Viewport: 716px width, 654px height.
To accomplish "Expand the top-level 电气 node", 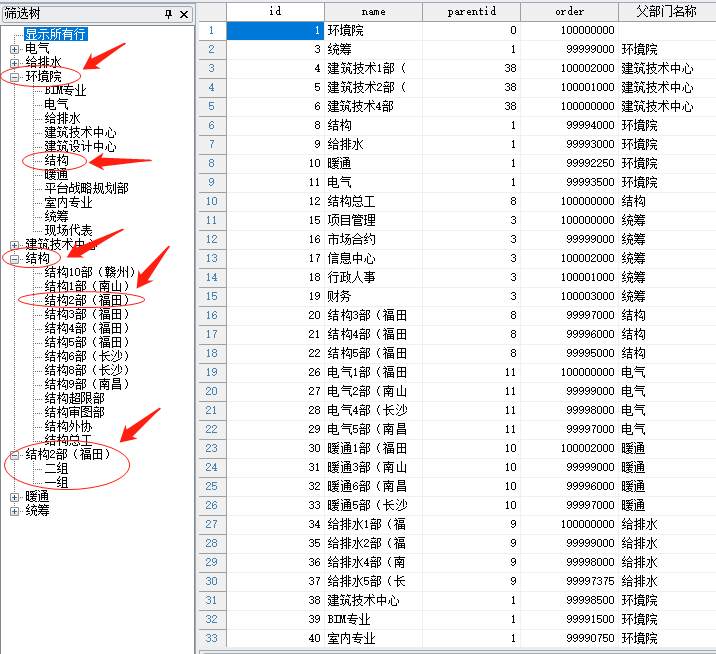I will pos(14,49).
